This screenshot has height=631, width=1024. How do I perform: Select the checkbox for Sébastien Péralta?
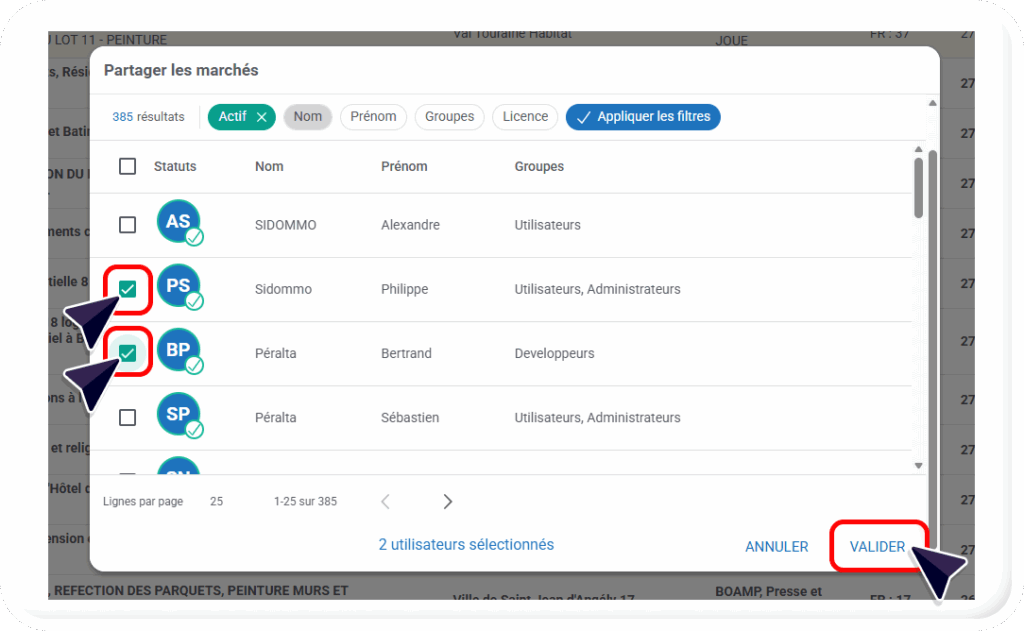pos(128,417)
